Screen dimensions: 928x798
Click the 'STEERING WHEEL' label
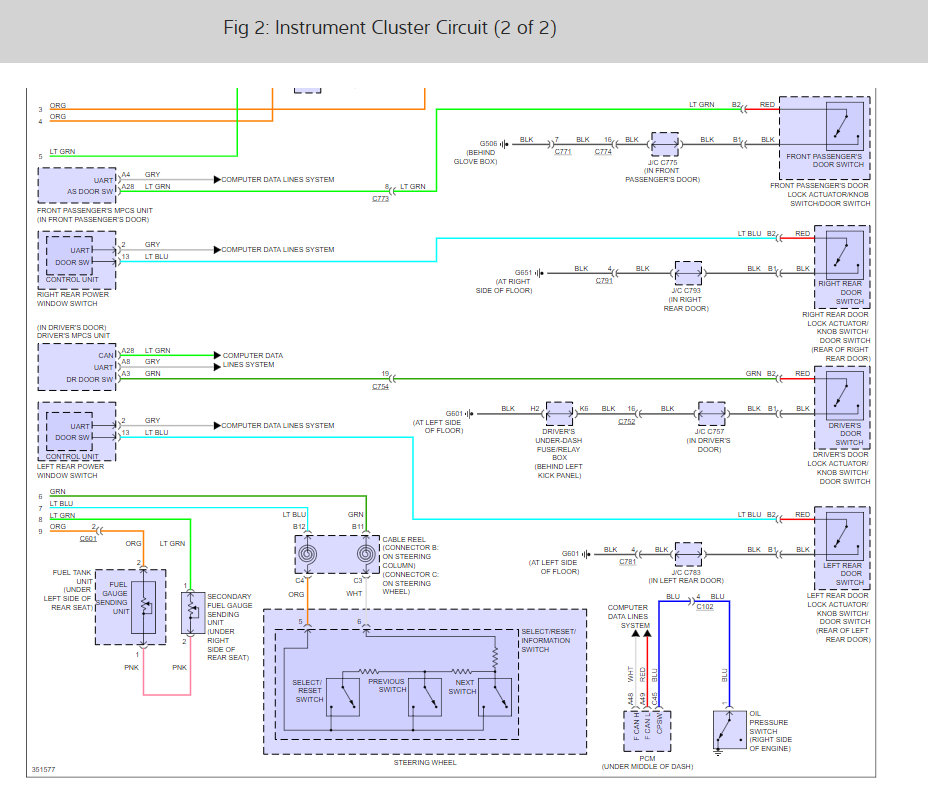coord(425,762)
